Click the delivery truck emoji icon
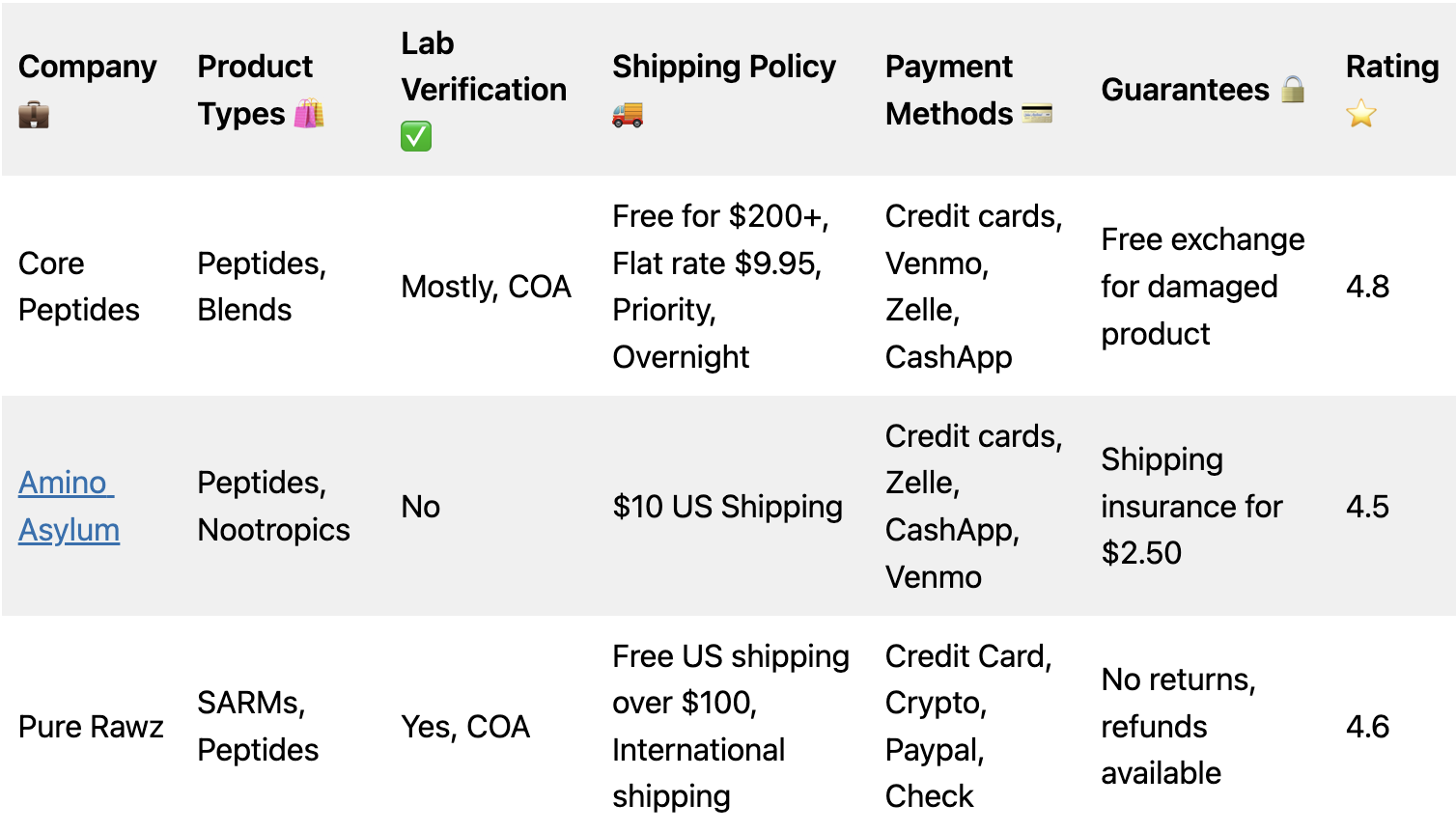 (x=628, y=114)
